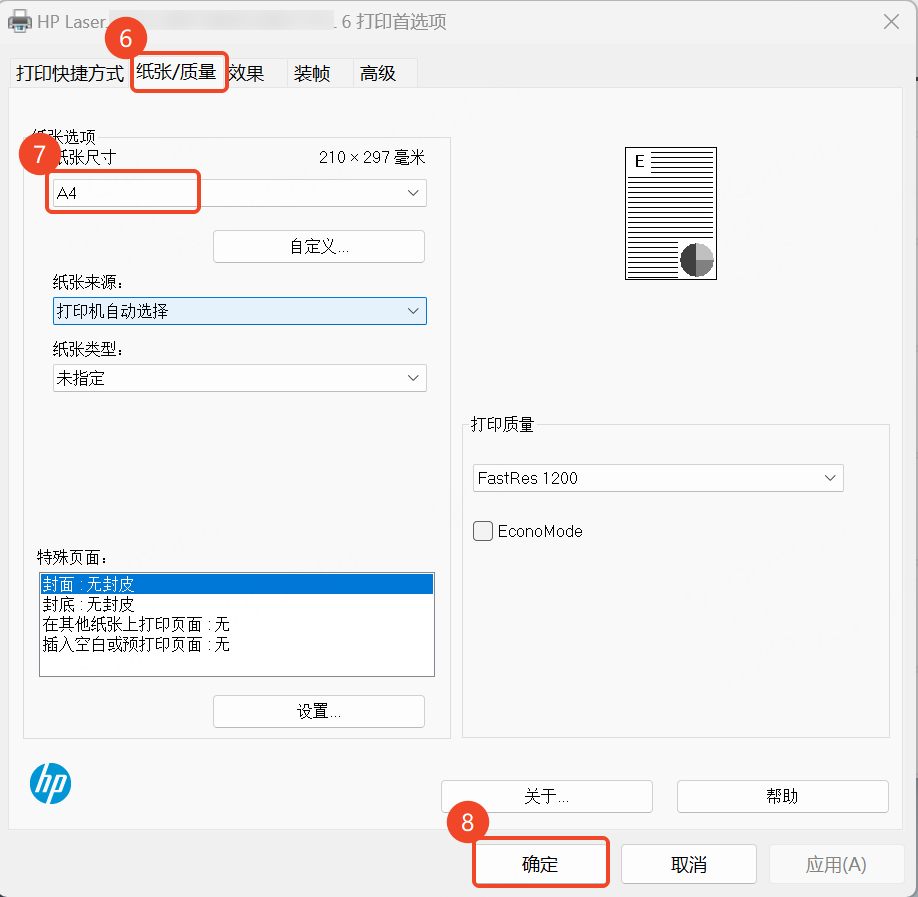The image size is (918, 897).
Task: Click the 应用(A) button
Action: coord(836,864)
